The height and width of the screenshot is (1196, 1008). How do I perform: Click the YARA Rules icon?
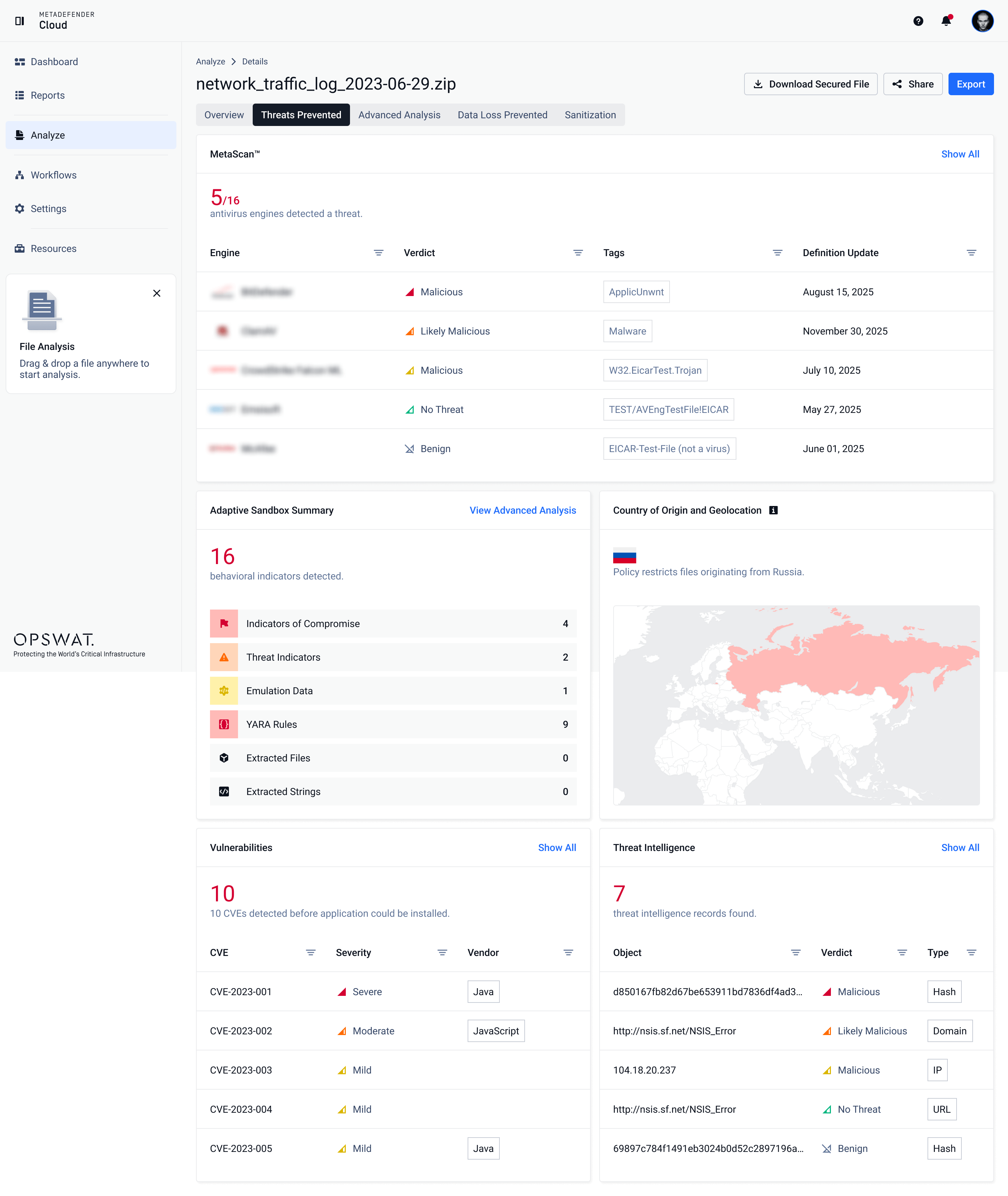pyautogui.click(x=224, y=724)
